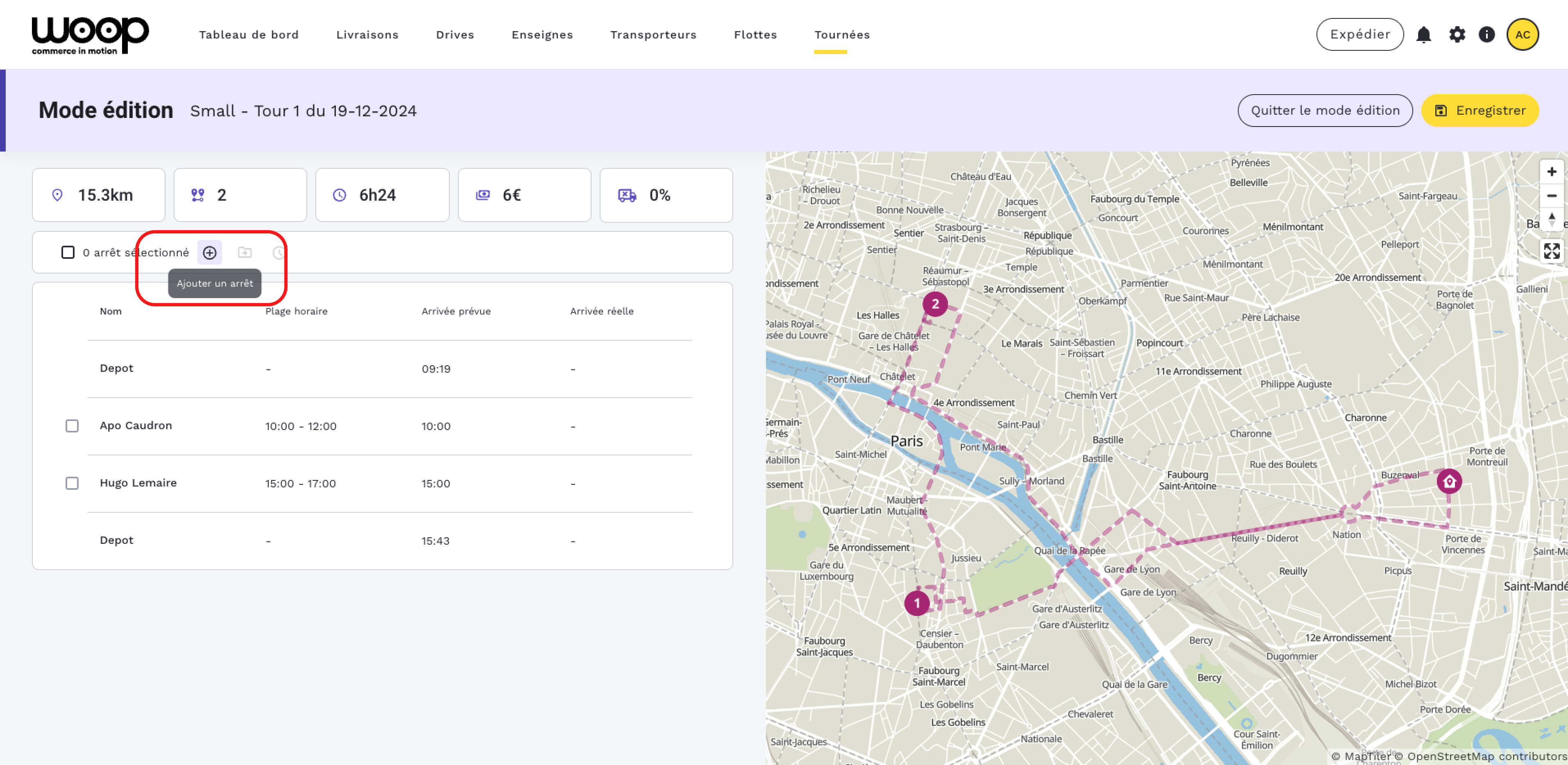Click Quitter le mode édition

(1325, 111)
